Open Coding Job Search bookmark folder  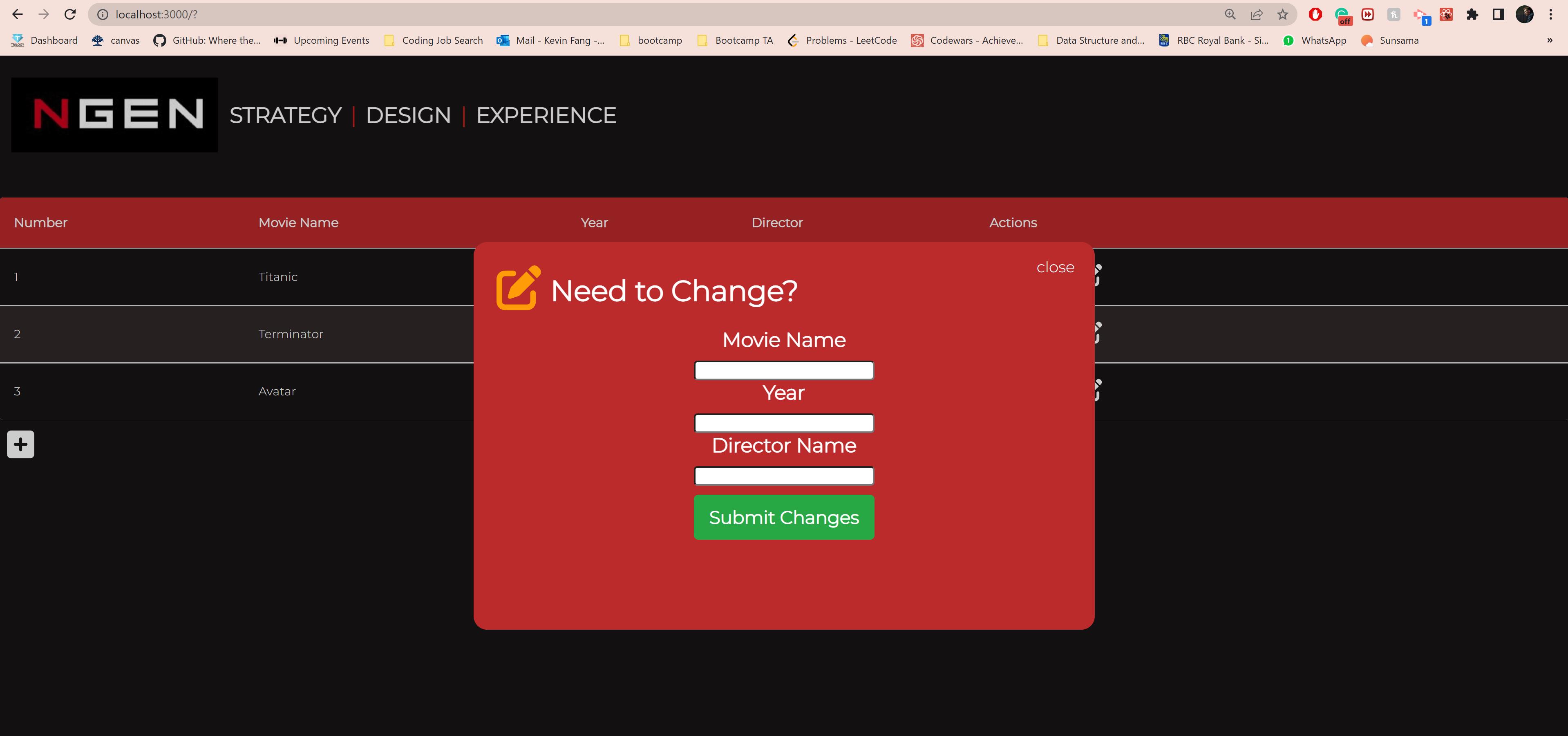(434, 40)
